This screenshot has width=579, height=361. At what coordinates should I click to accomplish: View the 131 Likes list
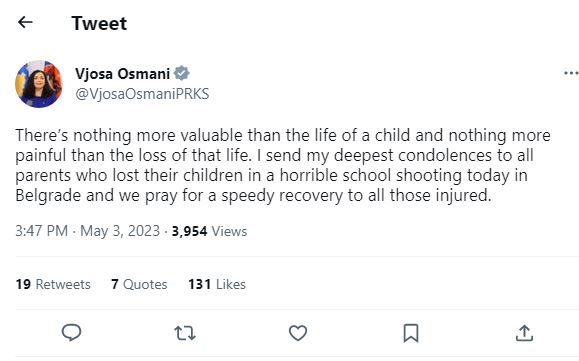(217, 284)
